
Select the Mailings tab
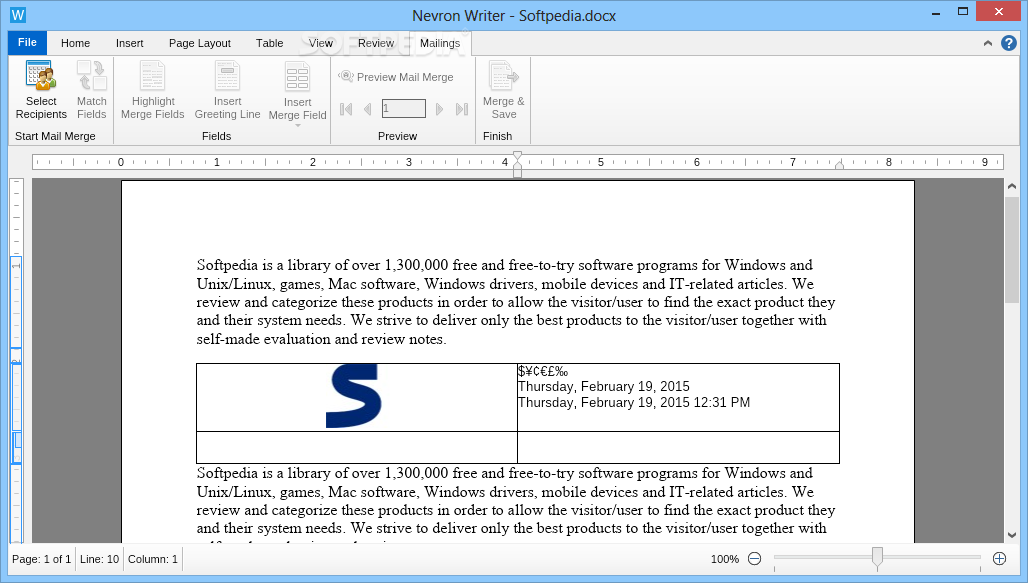pos(440,43)
